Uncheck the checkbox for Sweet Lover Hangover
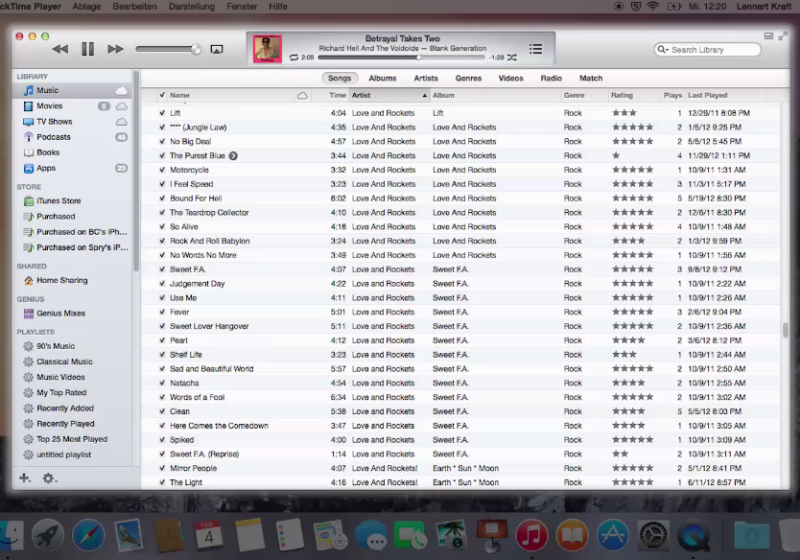 [162, 326]
